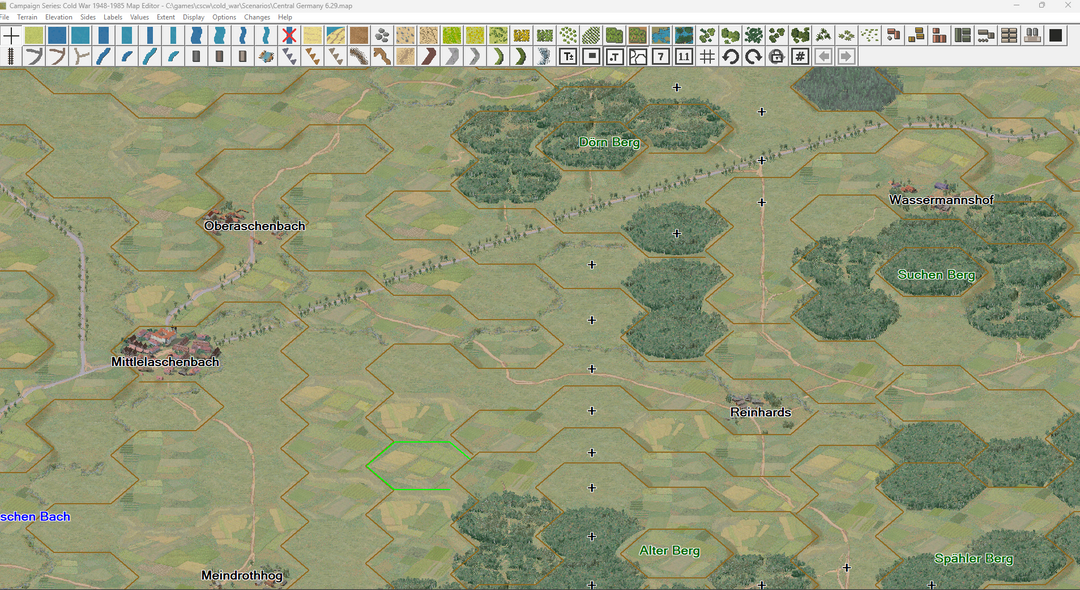Pick the beach shoreline terrain tile

pyautogui.click(x=335, y=34)
